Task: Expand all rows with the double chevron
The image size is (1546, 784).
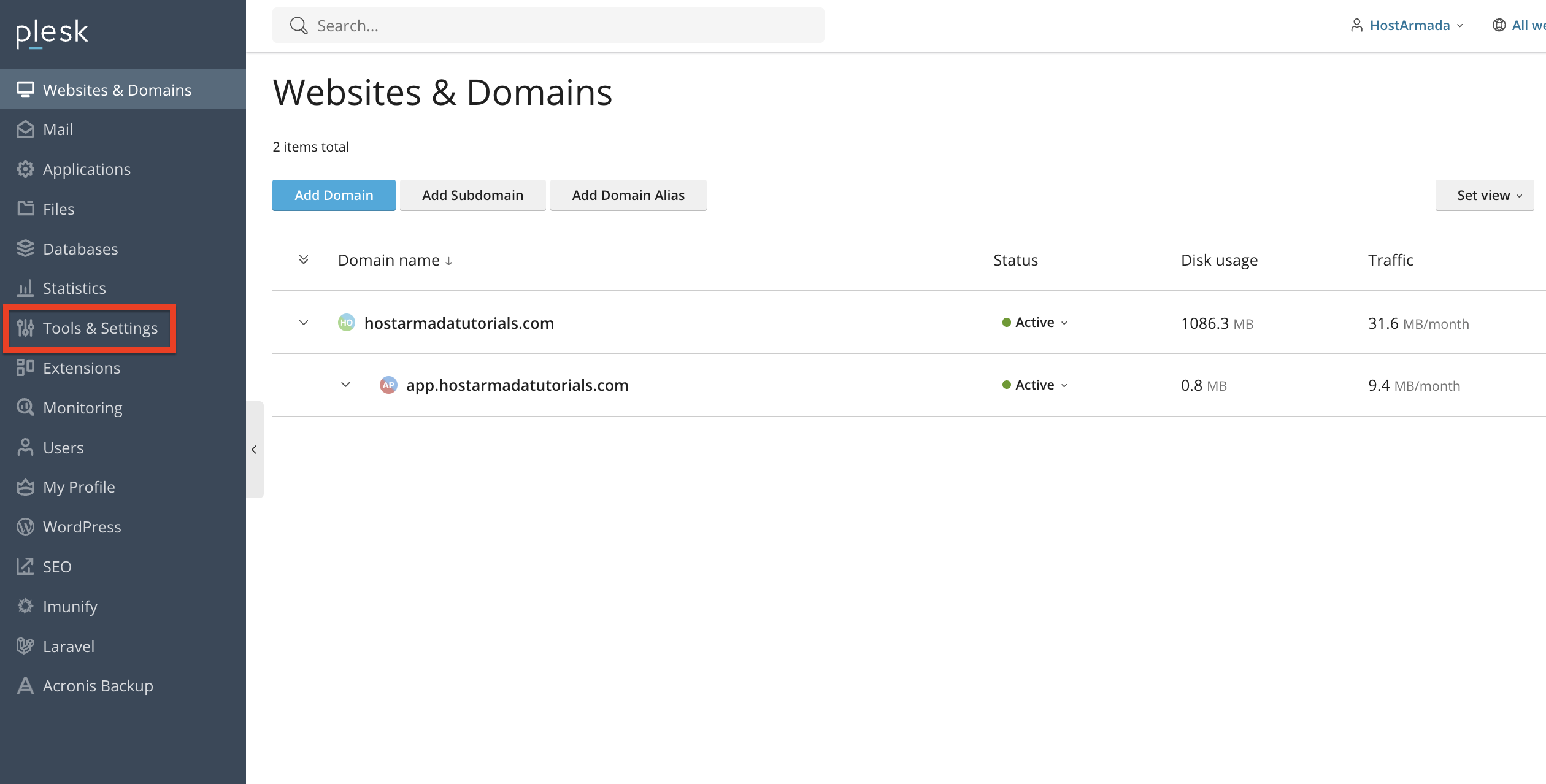Action: click(x=304, y=260)
